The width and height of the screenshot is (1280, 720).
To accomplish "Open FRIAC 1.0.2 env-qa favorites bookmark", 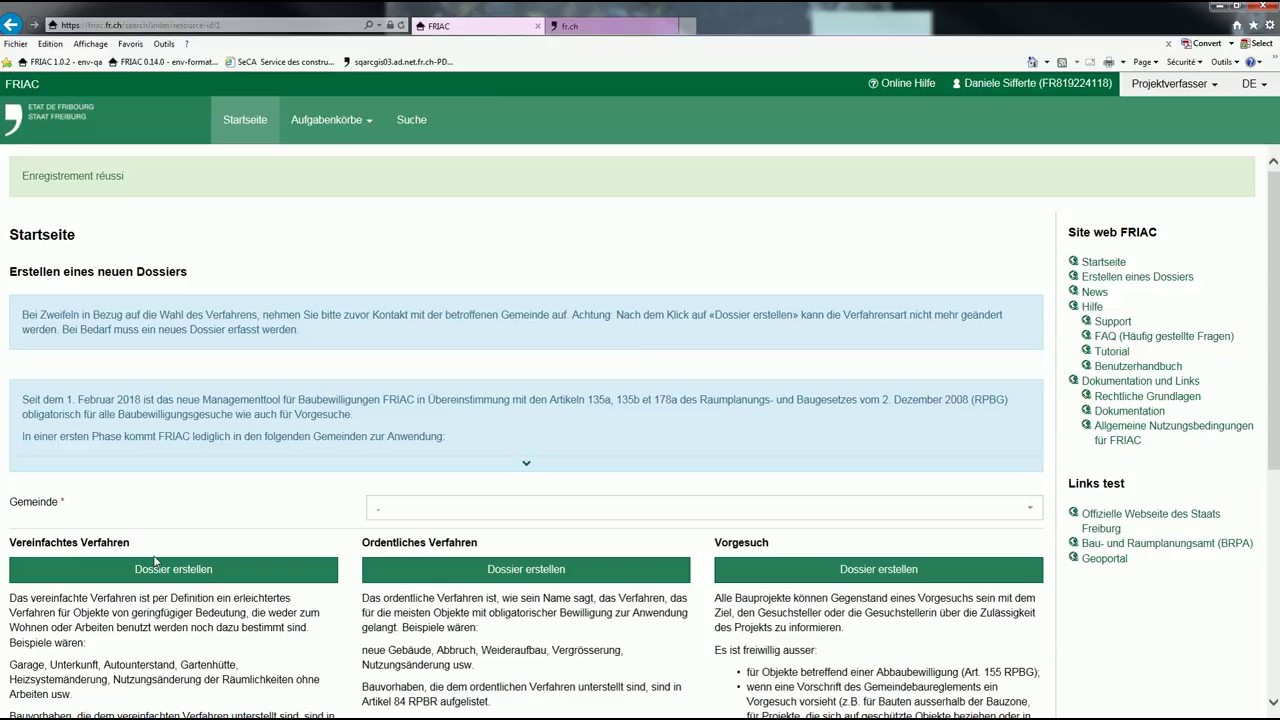I will pyautogui.click(x=60, y=62).
